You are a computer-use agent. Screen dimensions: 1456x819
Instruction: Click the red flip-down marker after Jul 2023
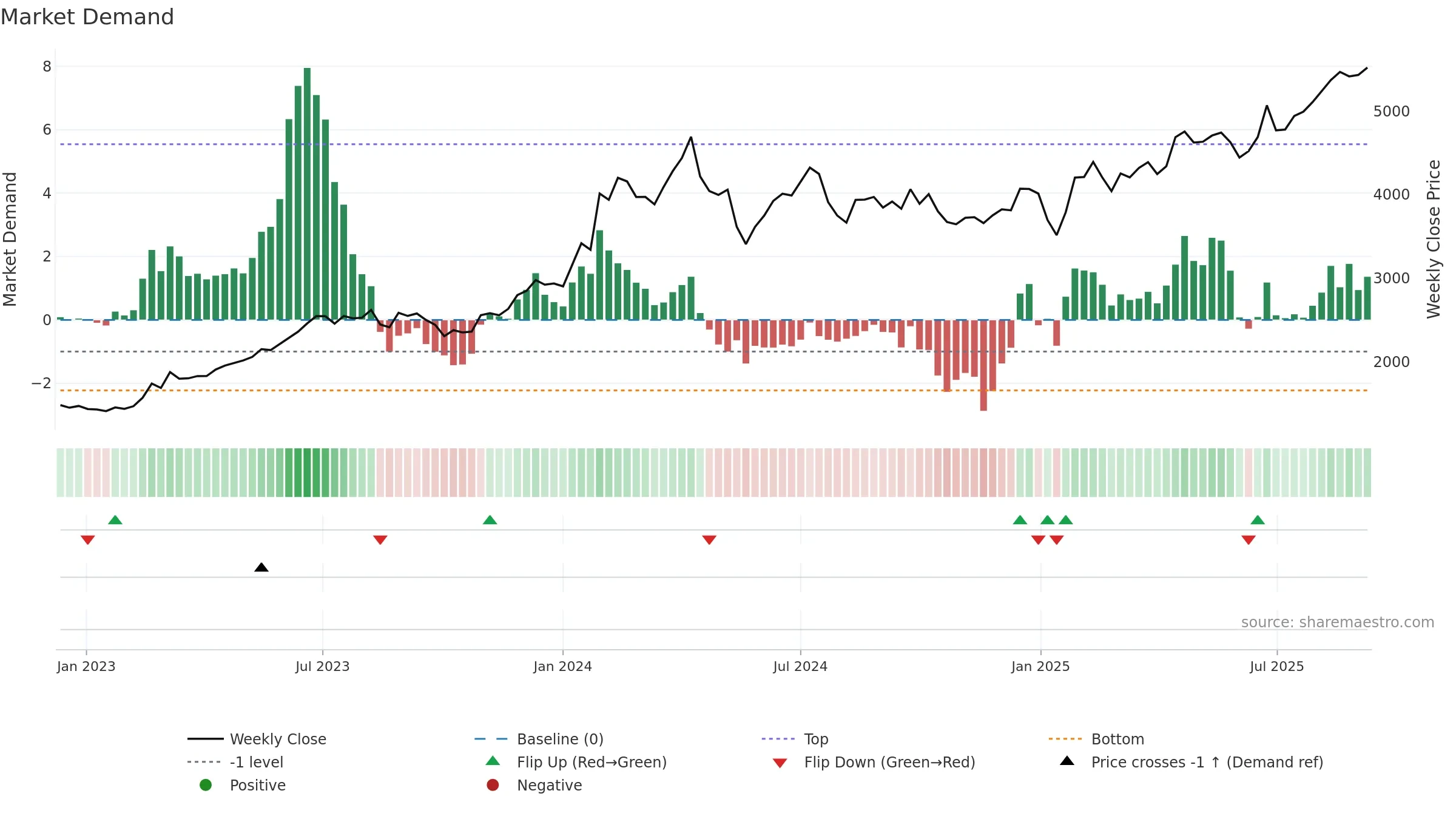pyautogui.click(x=380, y=540)
